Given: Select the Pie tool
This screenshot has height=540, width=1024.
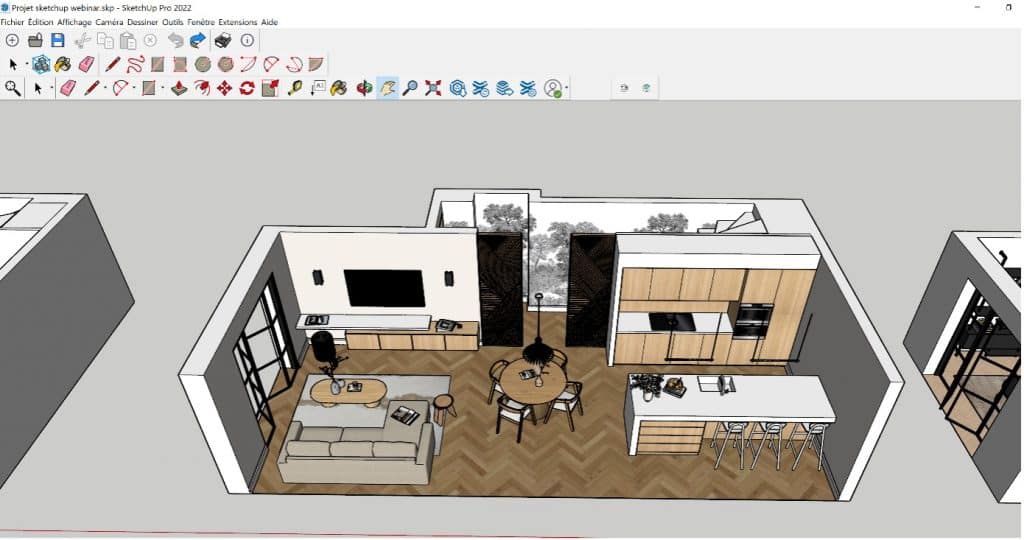Looking at the screenshot, I should coord(316,64).
